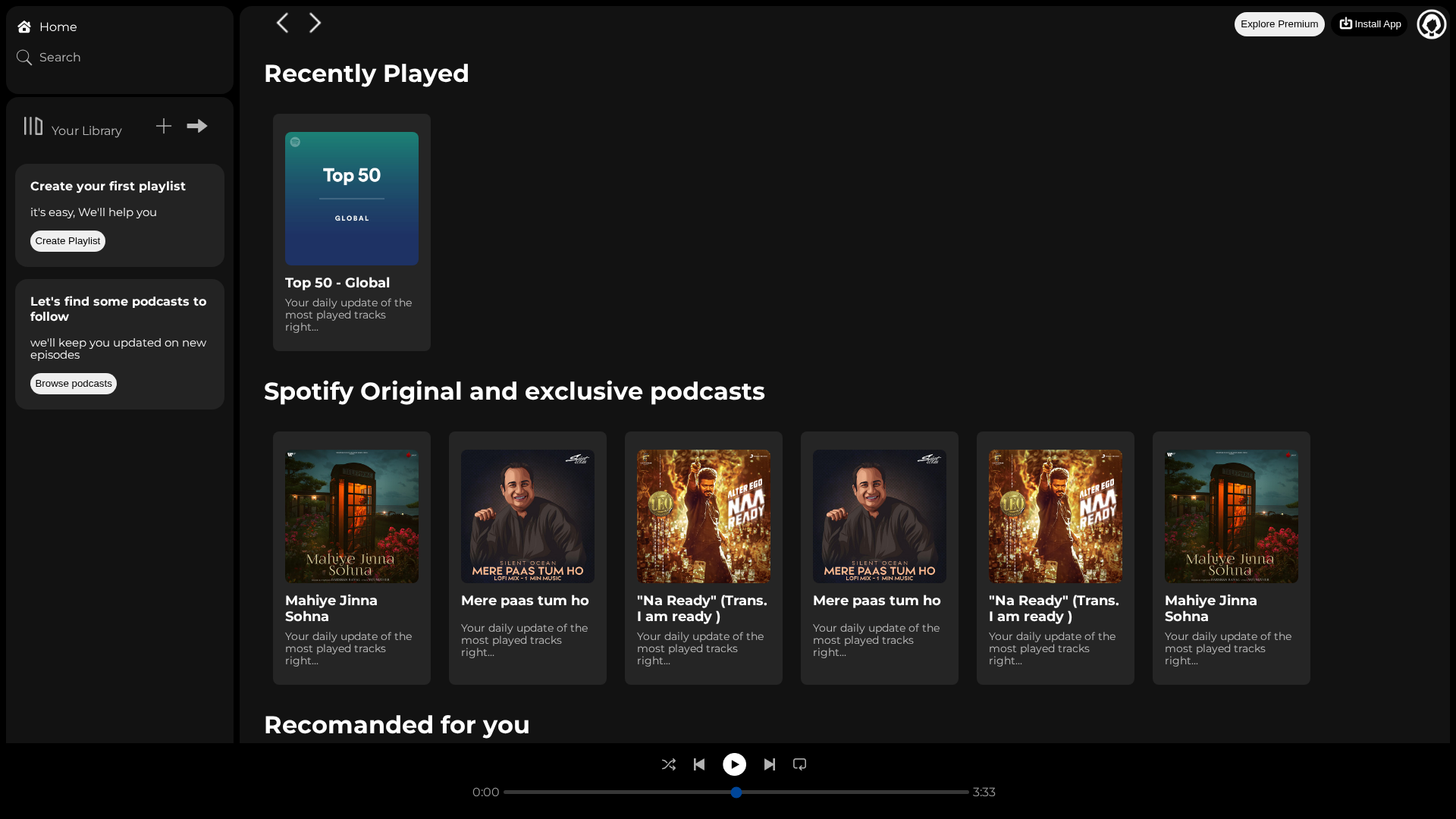Click the Home house icon

coord(24,27)
